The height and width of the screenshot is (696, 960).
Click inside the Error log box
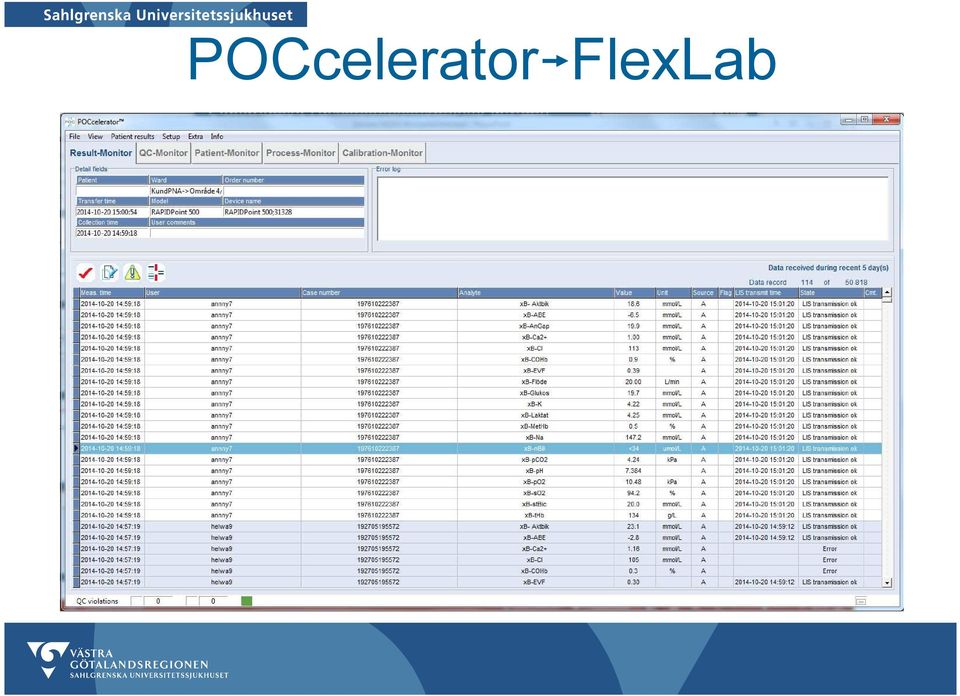pyautogui.click(x=632, y=209)
